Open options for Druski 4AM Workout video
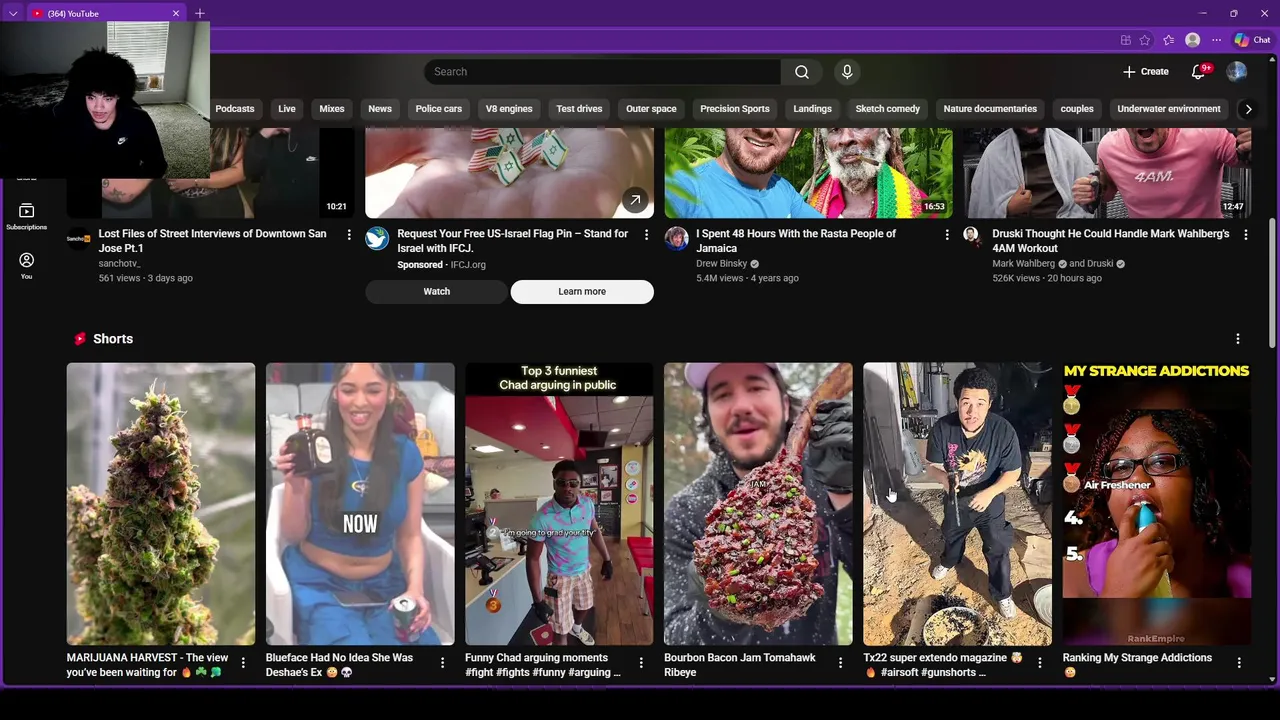1280x720 pixels. (1245, 234)
